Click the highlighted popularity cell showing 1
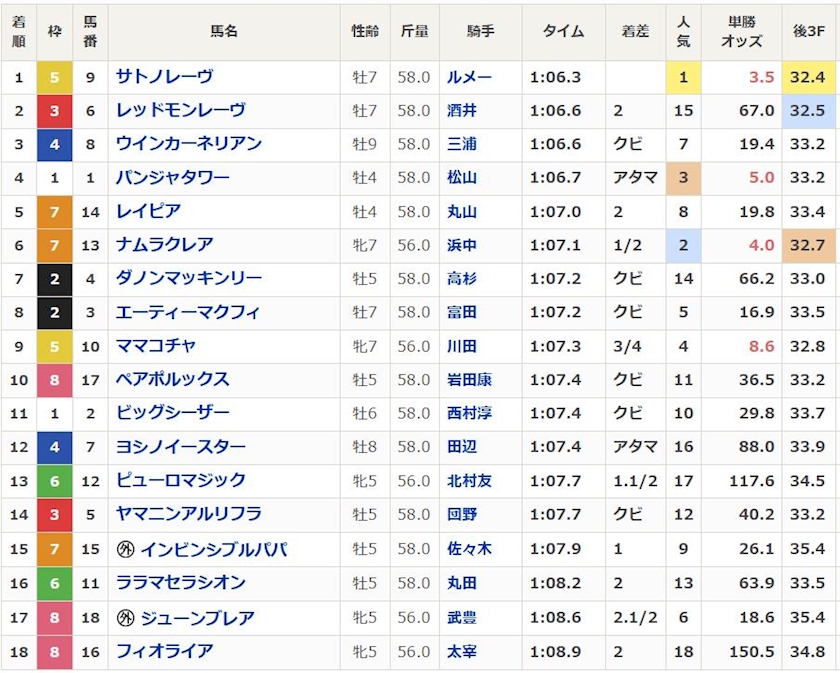Viewport: 840px width, 673px height. click(x=683, y=76)
